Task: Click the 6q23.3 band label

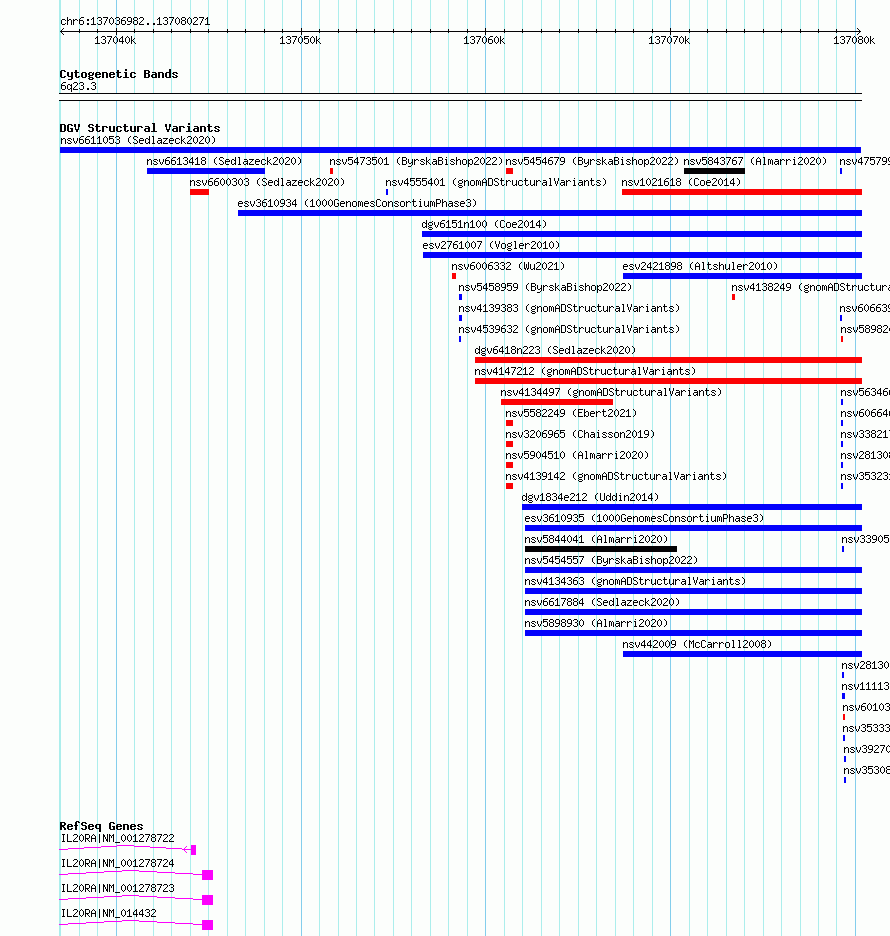Action: click(x=78, y=87)
